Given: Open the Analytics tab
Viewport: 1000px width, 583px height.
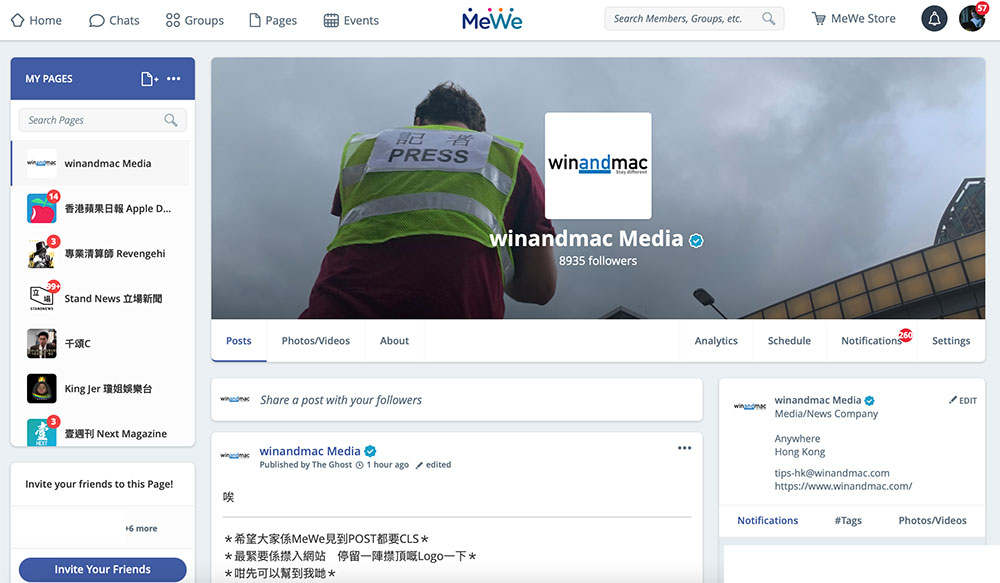Looking at the screenshot, I should click(x=716, y=341).
